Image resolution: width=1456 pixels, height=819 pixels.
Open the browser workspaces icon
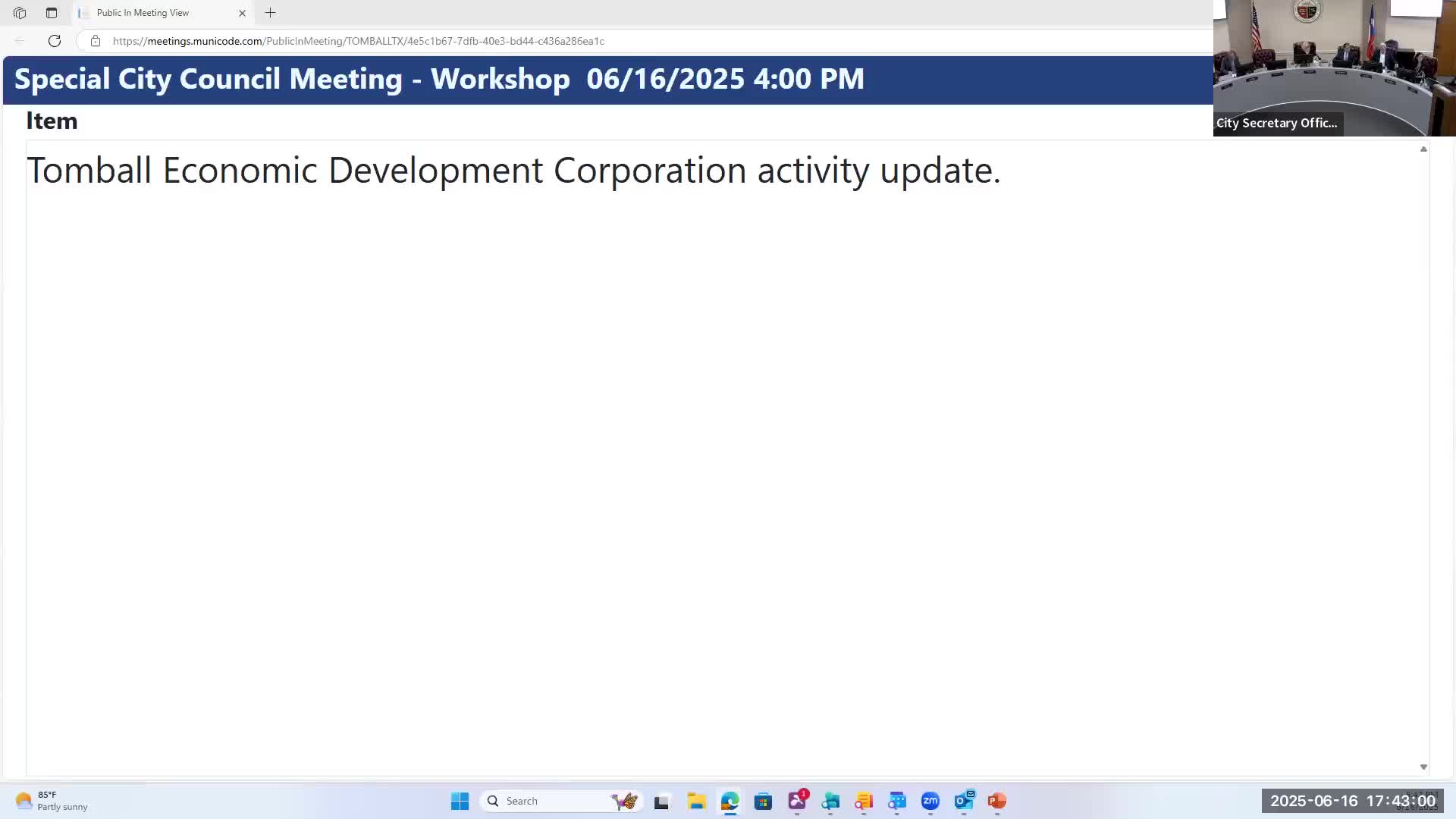(x=20, y=13)
